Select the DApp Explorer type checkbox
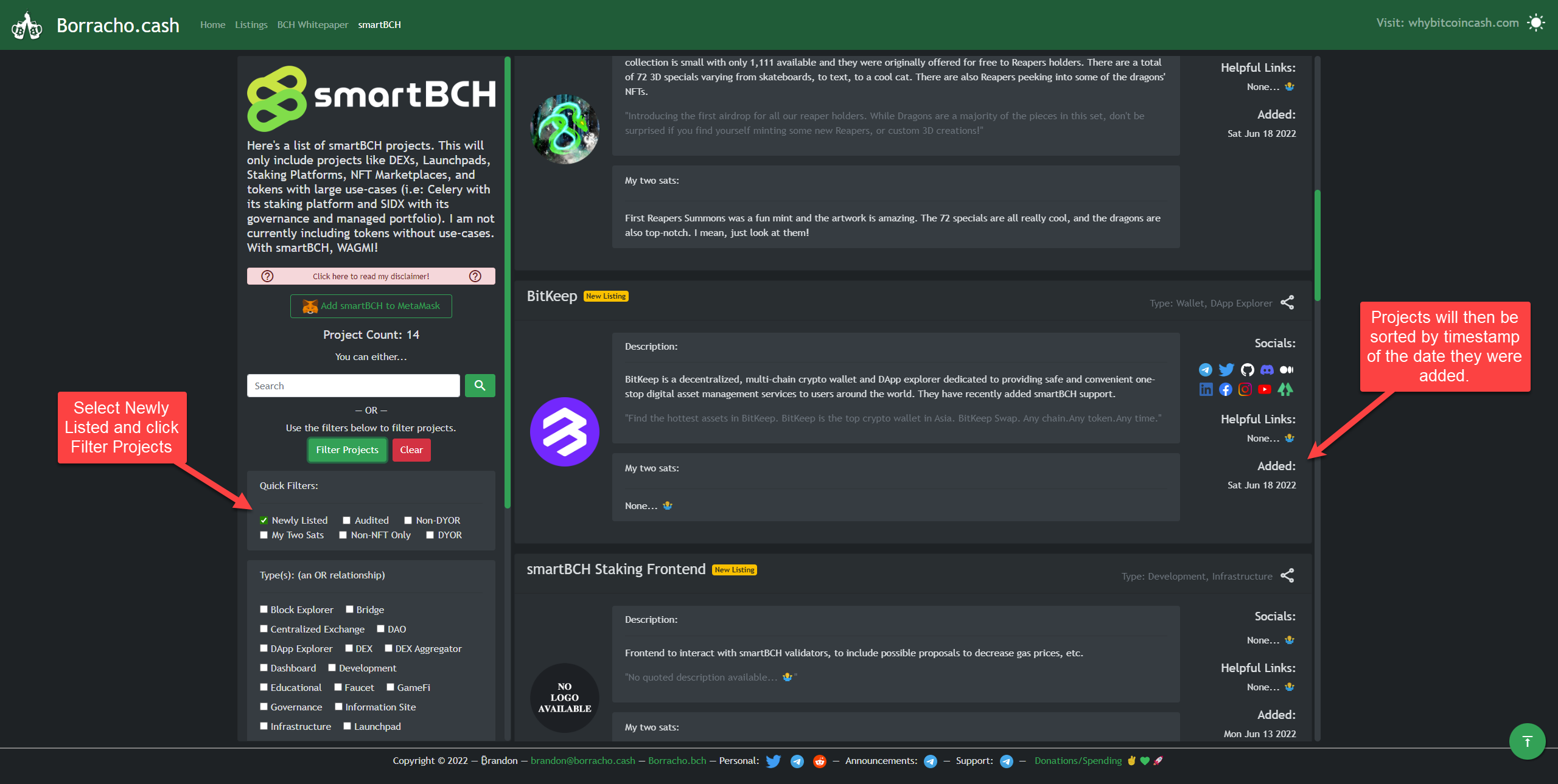 pyautogui.click(x=264, y=648)
